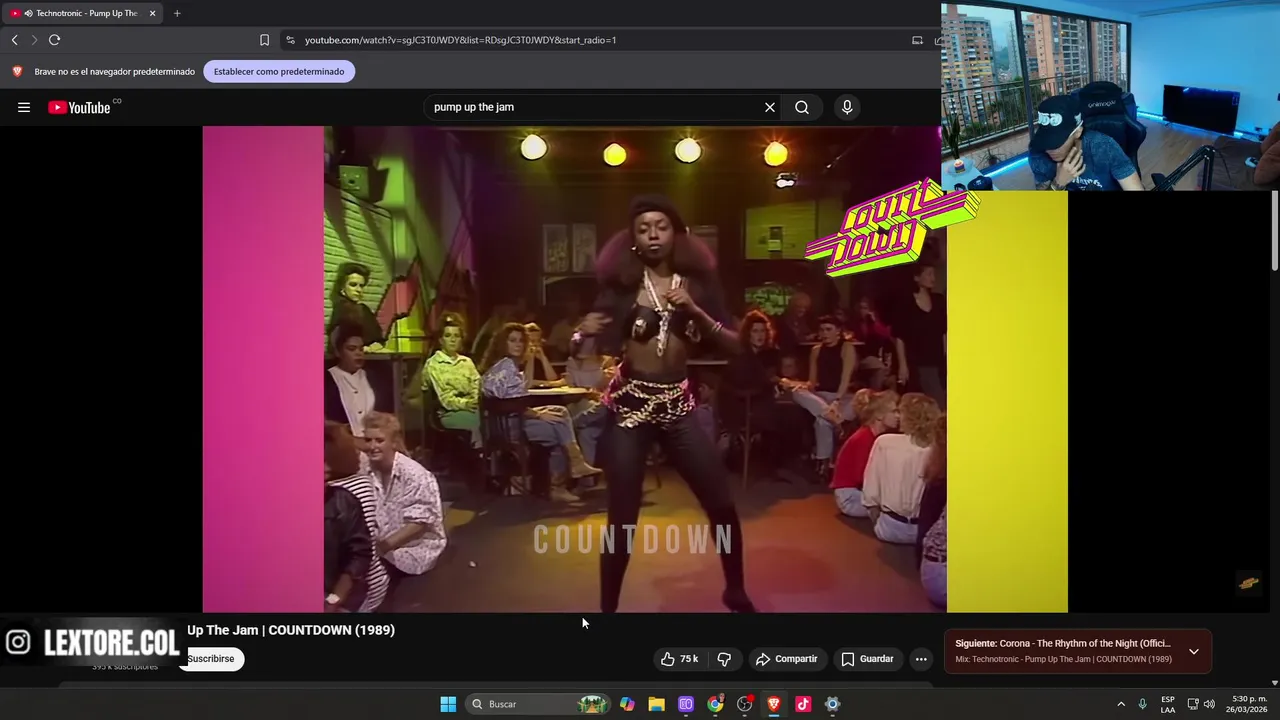Share the video with Compartir

[x=787, y=659]
